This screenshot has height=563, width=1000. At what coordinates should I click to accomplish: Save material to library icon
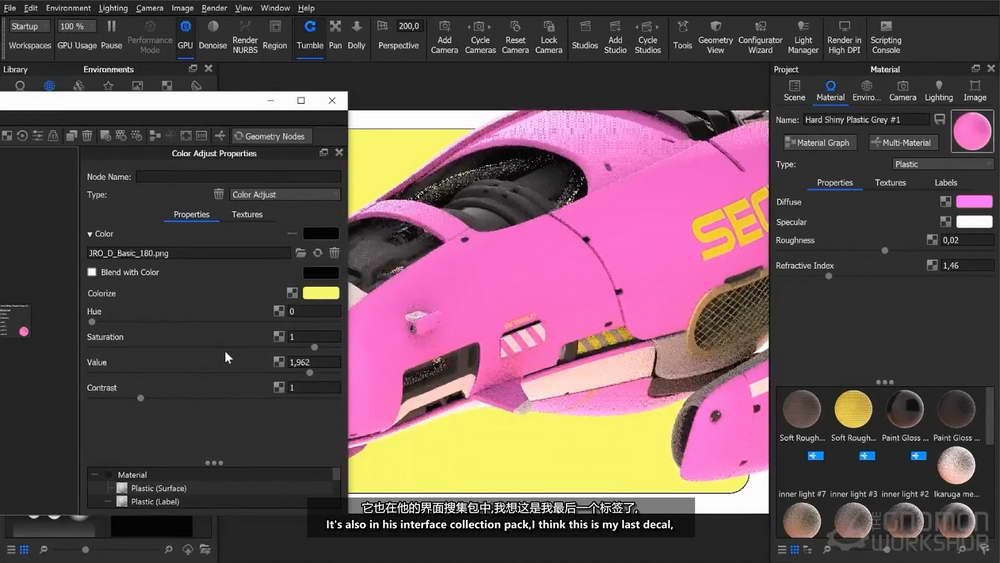click(939, 119)
